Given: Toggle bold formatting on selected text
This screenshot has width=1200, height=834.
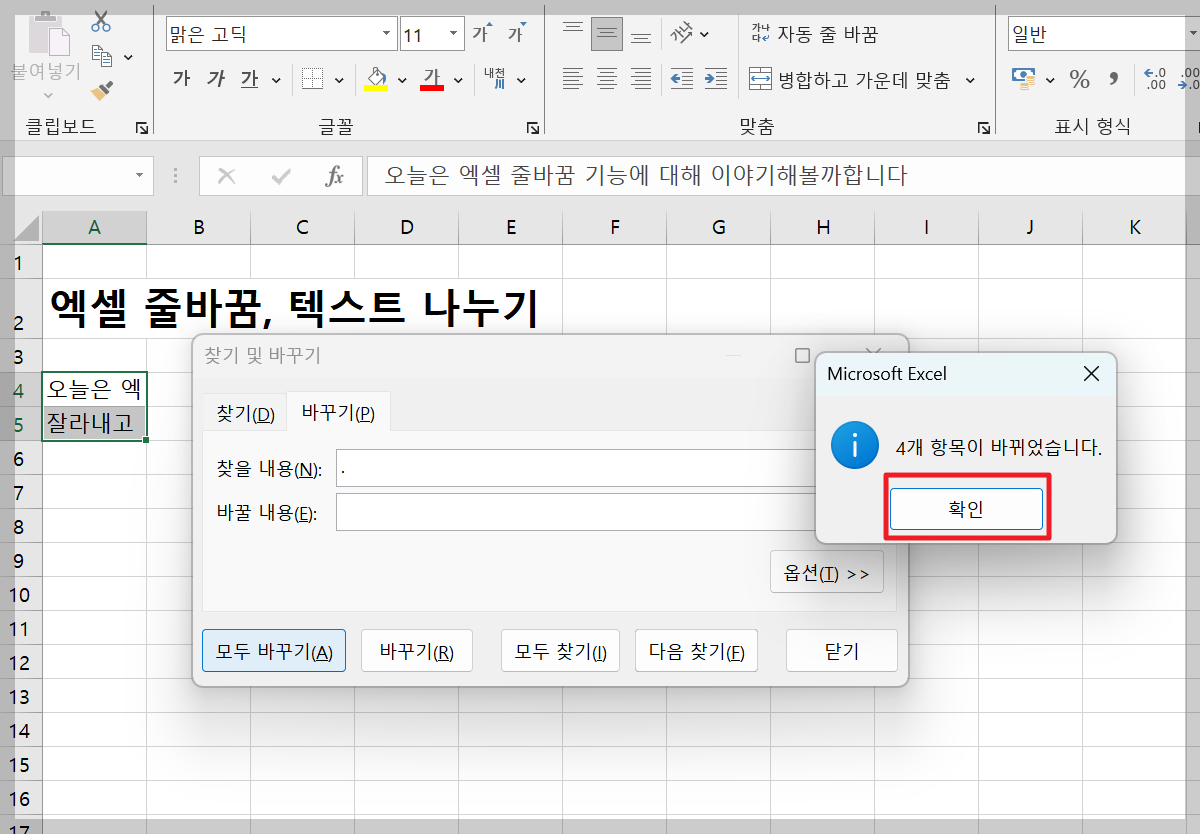Looking at the screenshot, I should tap(181, 79).
